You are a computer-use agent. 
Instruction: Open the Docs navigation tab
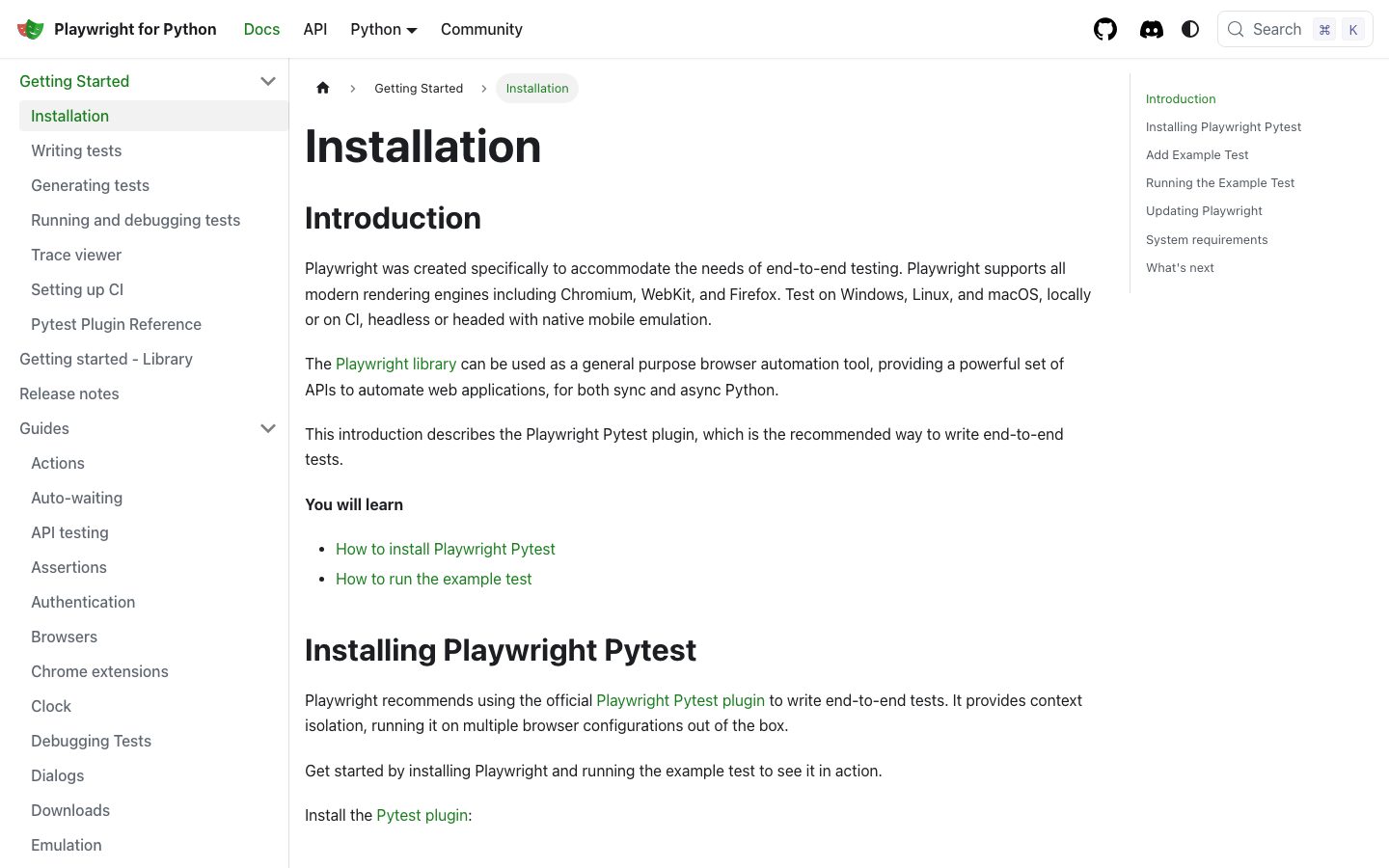261,29
